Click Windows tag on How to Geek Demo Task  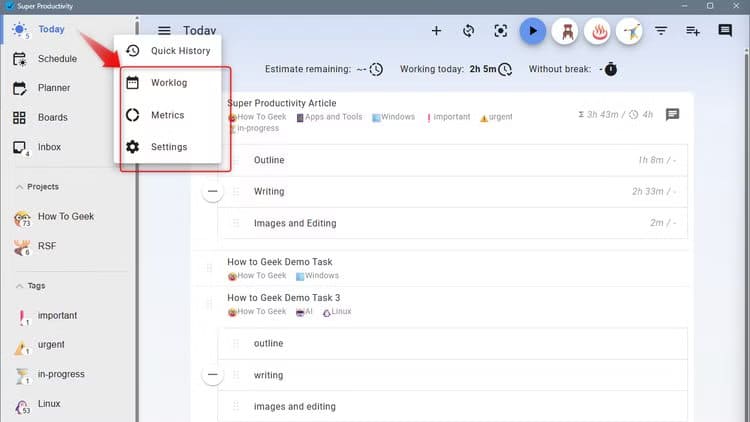pyautogui.click(x=317, y=276)
